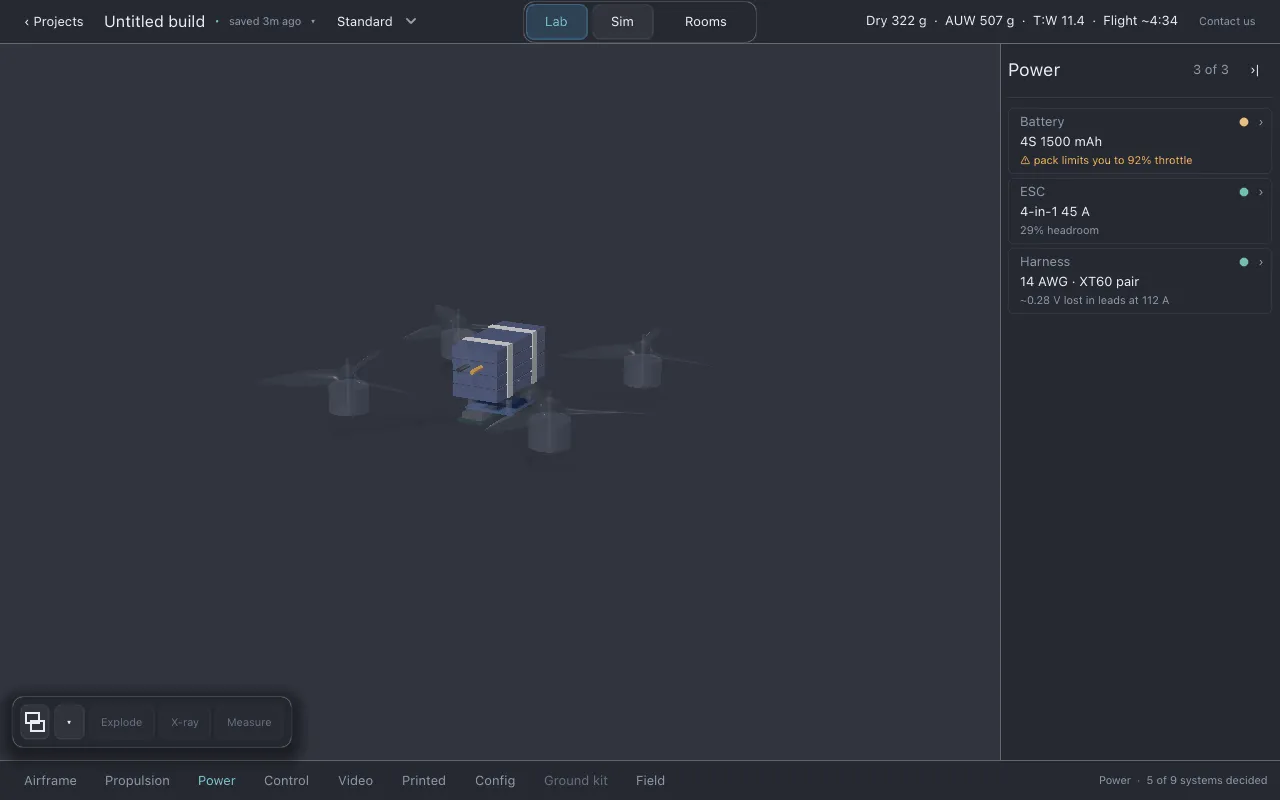This screenshot has width=1280, height=800.
Task: Click the green status dot on ESC
Action: (x=1244, y=192)
